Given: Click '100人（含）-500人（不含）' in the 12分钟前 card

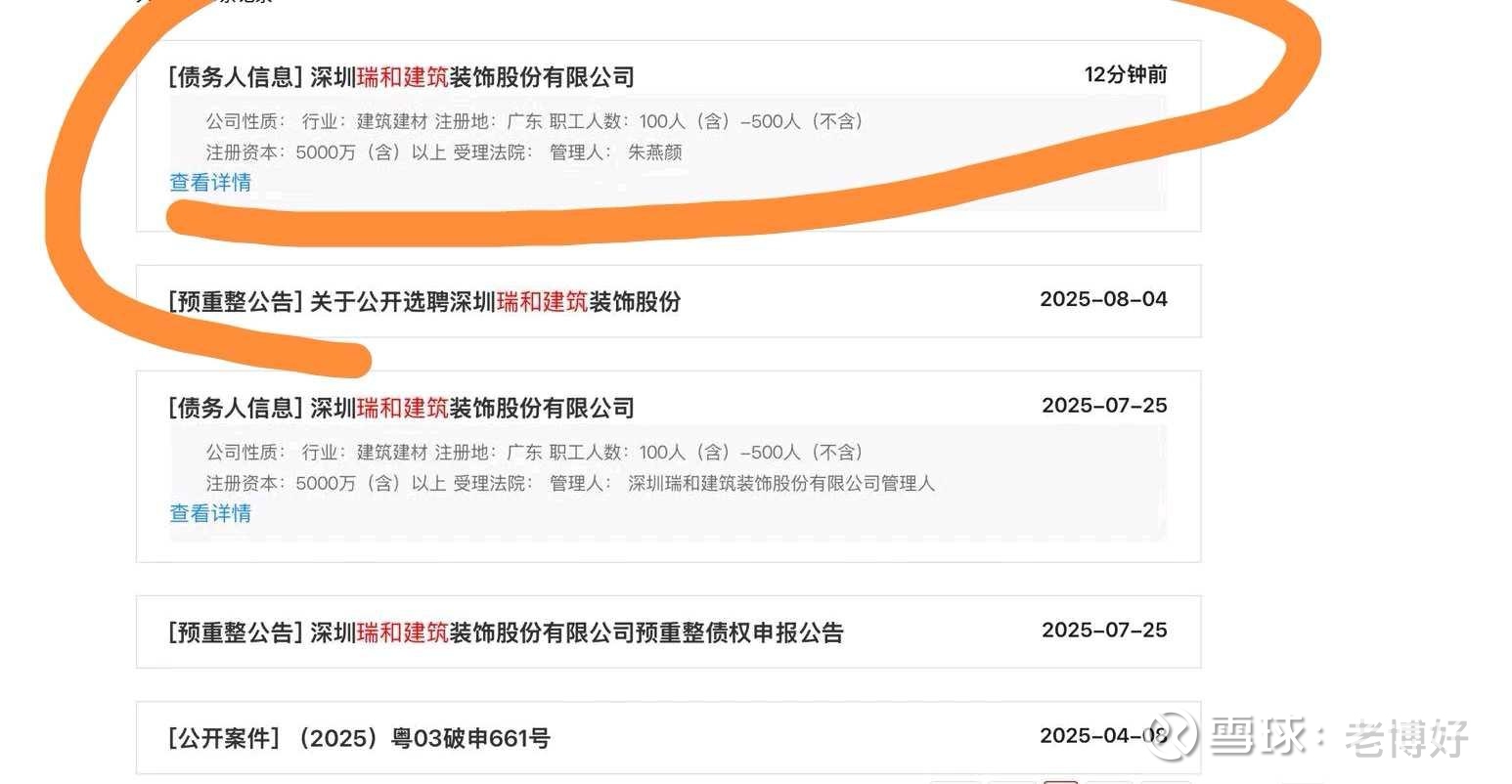Looking at the screenshot, I should 752,122.
